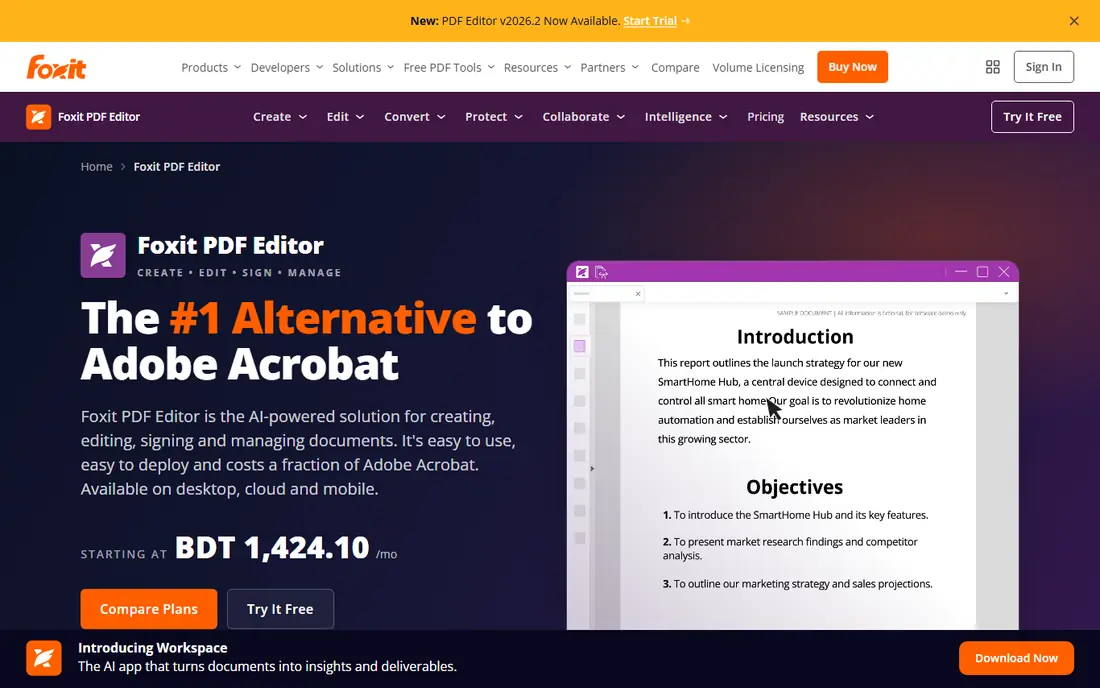The width and height of the screenshot is (1100, 688).
Task: Click the first thumbnail in mockup sidebar
Action: click(579, 318)
